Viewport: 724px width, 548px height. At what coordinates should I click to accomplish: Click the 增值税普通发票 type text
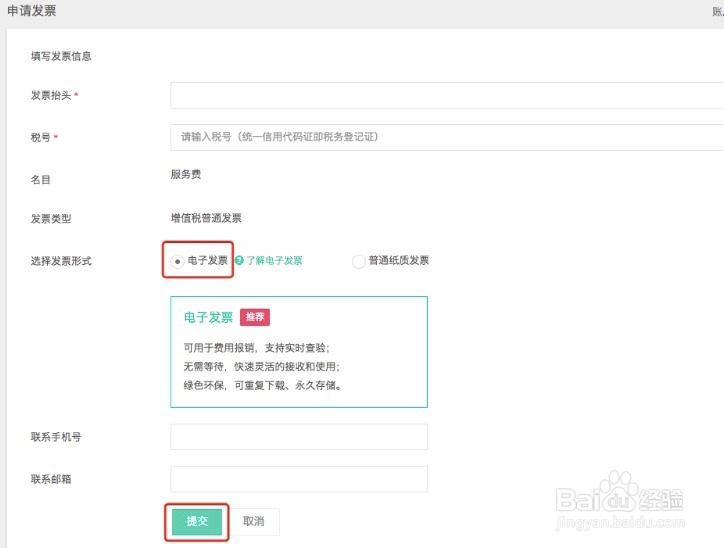coord(205,218)
